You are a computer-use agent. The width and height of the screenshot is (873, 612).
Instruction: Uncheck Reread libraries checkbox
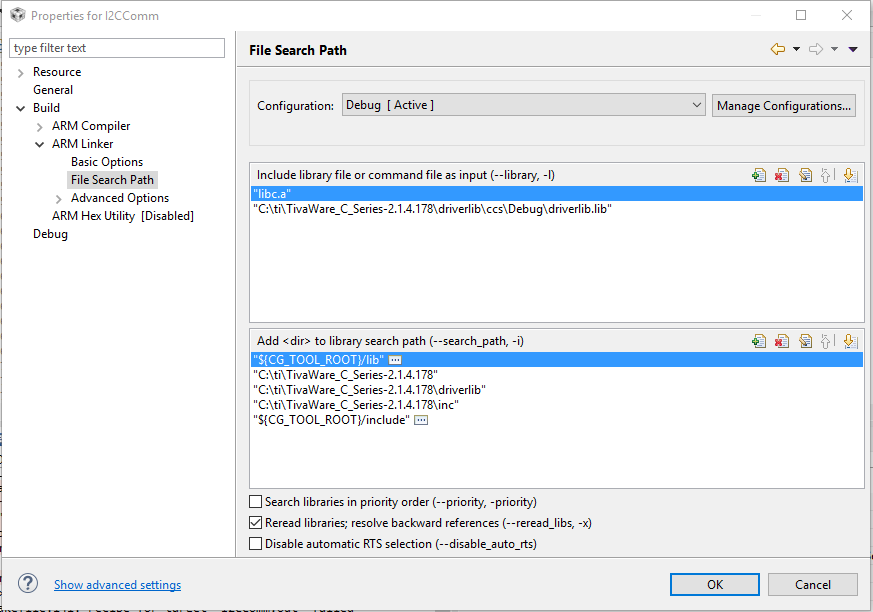[256, 523]
